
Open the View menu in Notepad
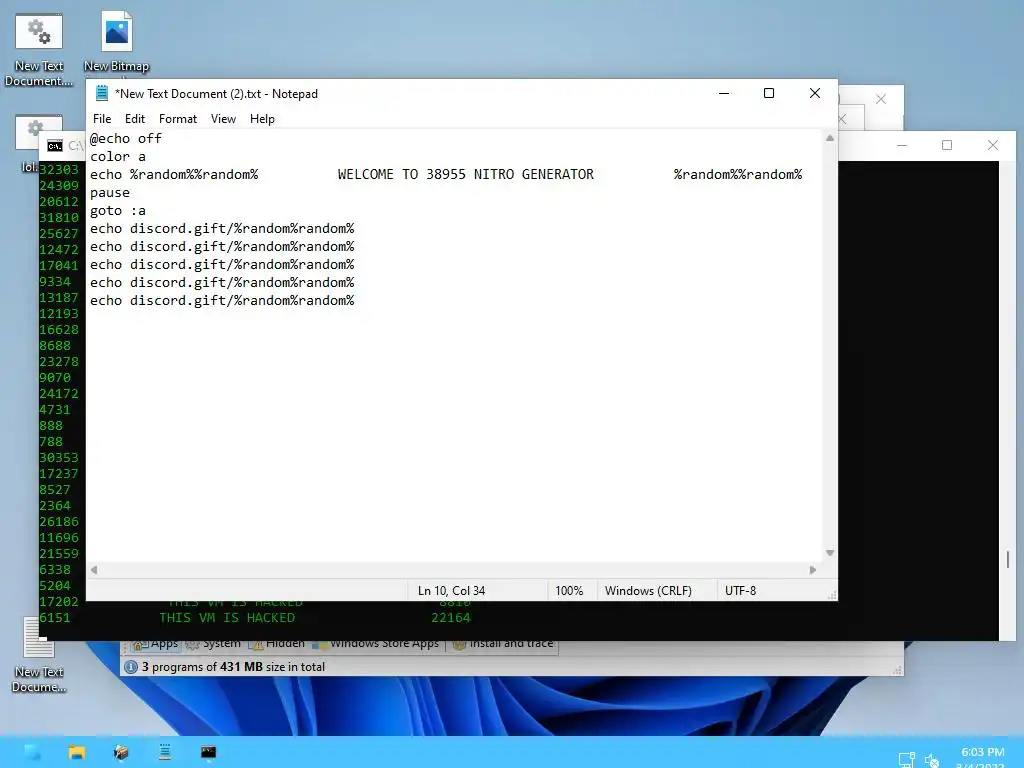[223, 119]
